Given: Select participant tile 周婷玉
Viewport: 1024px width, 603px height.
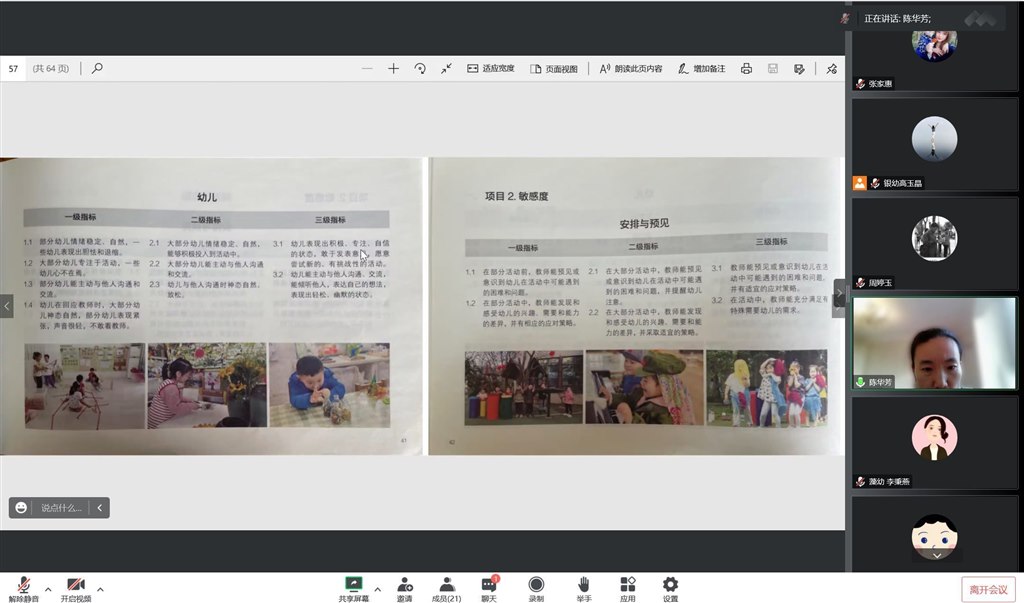Looking at the screenshot, I should 935,244.
